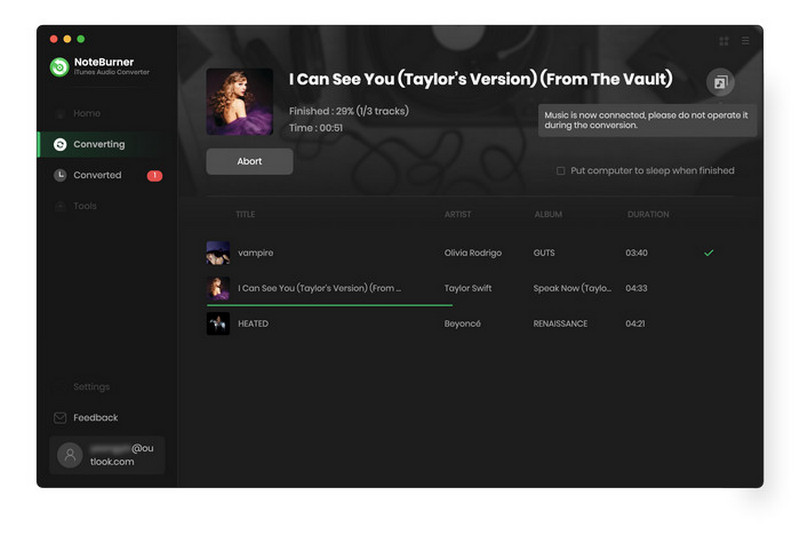Switch to the grid view icon

(x=723, y=41)
